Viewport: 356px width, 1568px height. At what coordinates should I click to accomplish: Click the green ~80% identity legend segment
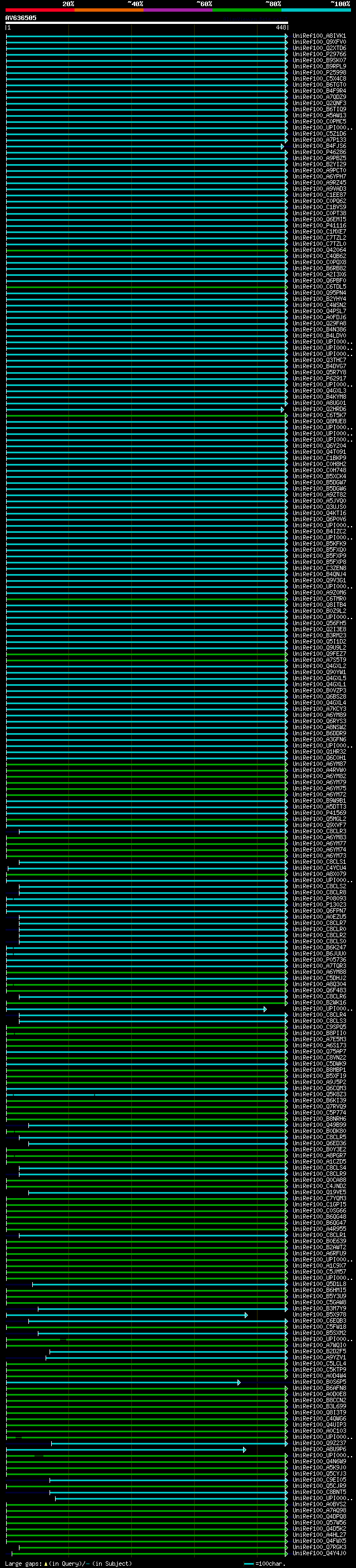coord(247,10)
